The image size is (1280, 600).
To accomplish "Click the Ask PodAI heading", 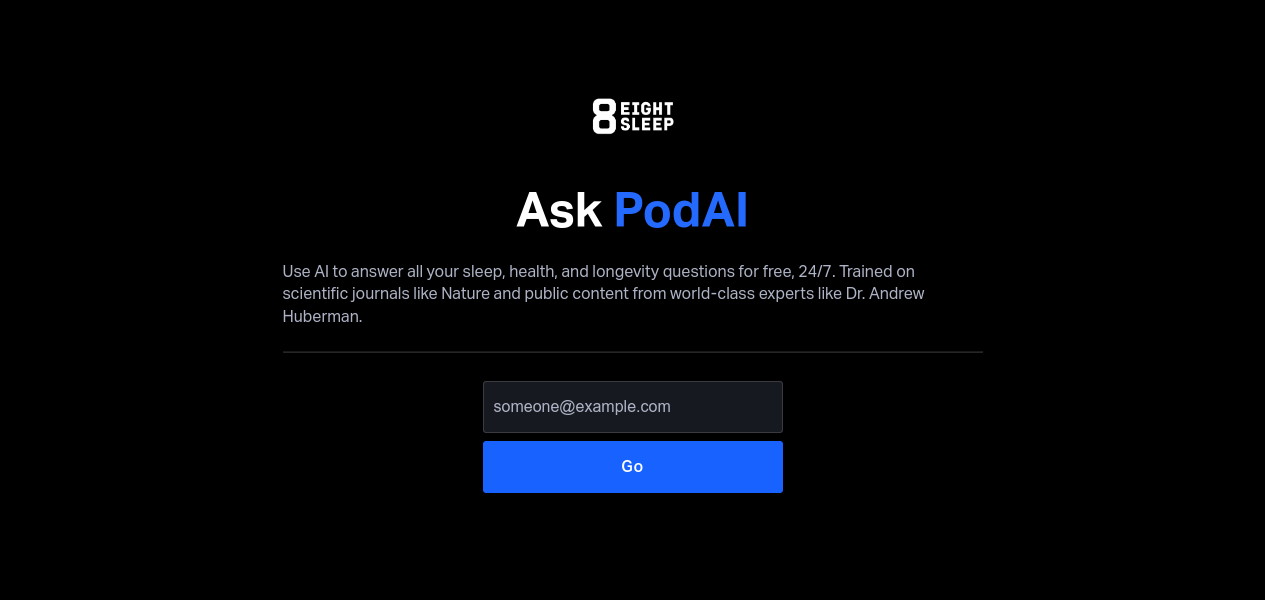I will coord(632,211).
